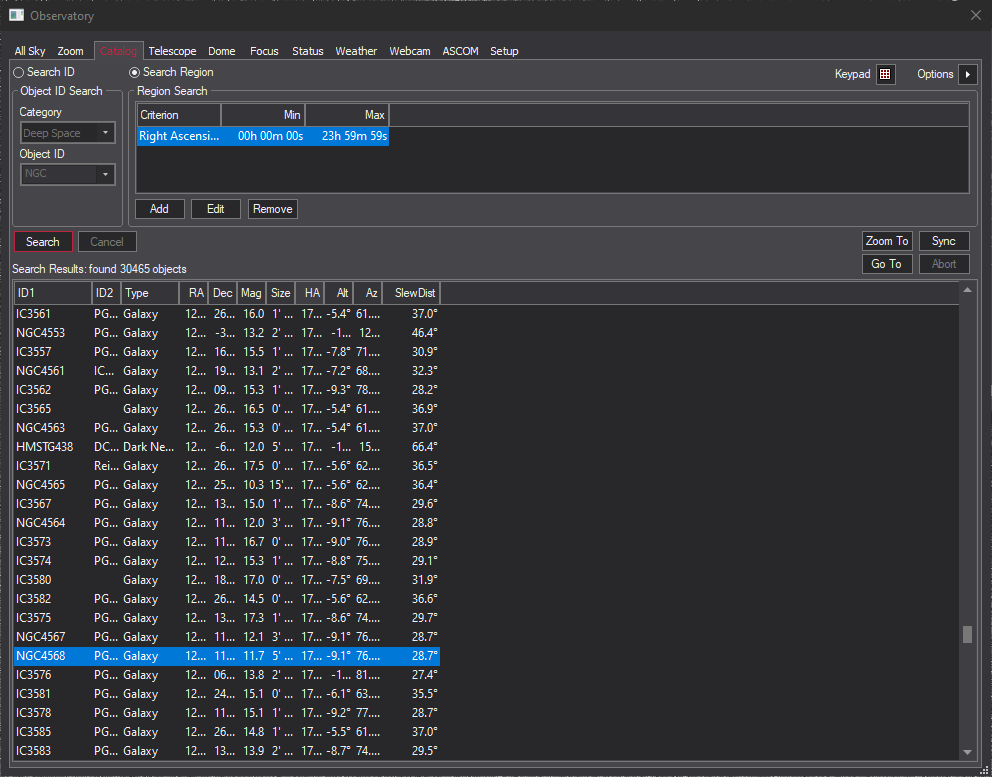
Task: Click Add to create a search criterion
Action: point(159,209)
